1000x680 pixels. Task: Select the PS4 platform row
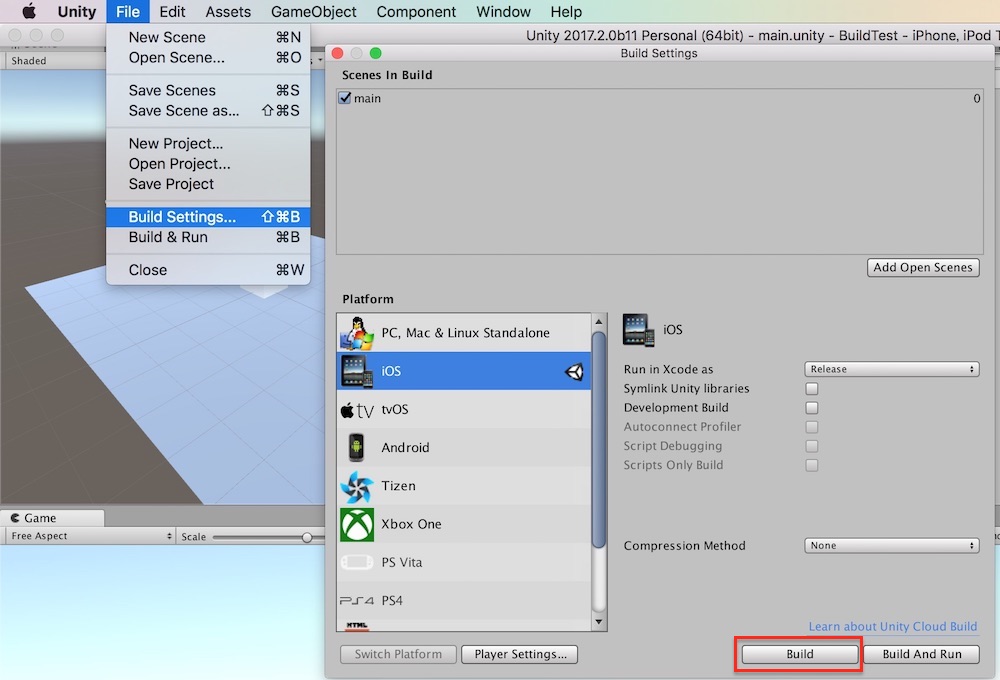(464, 600)
